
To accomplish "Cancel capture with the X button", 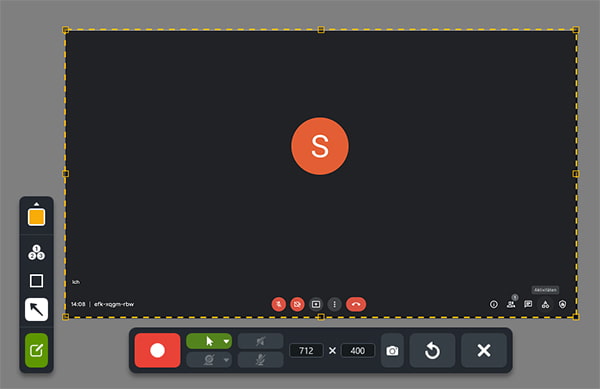I will (484, 350).
